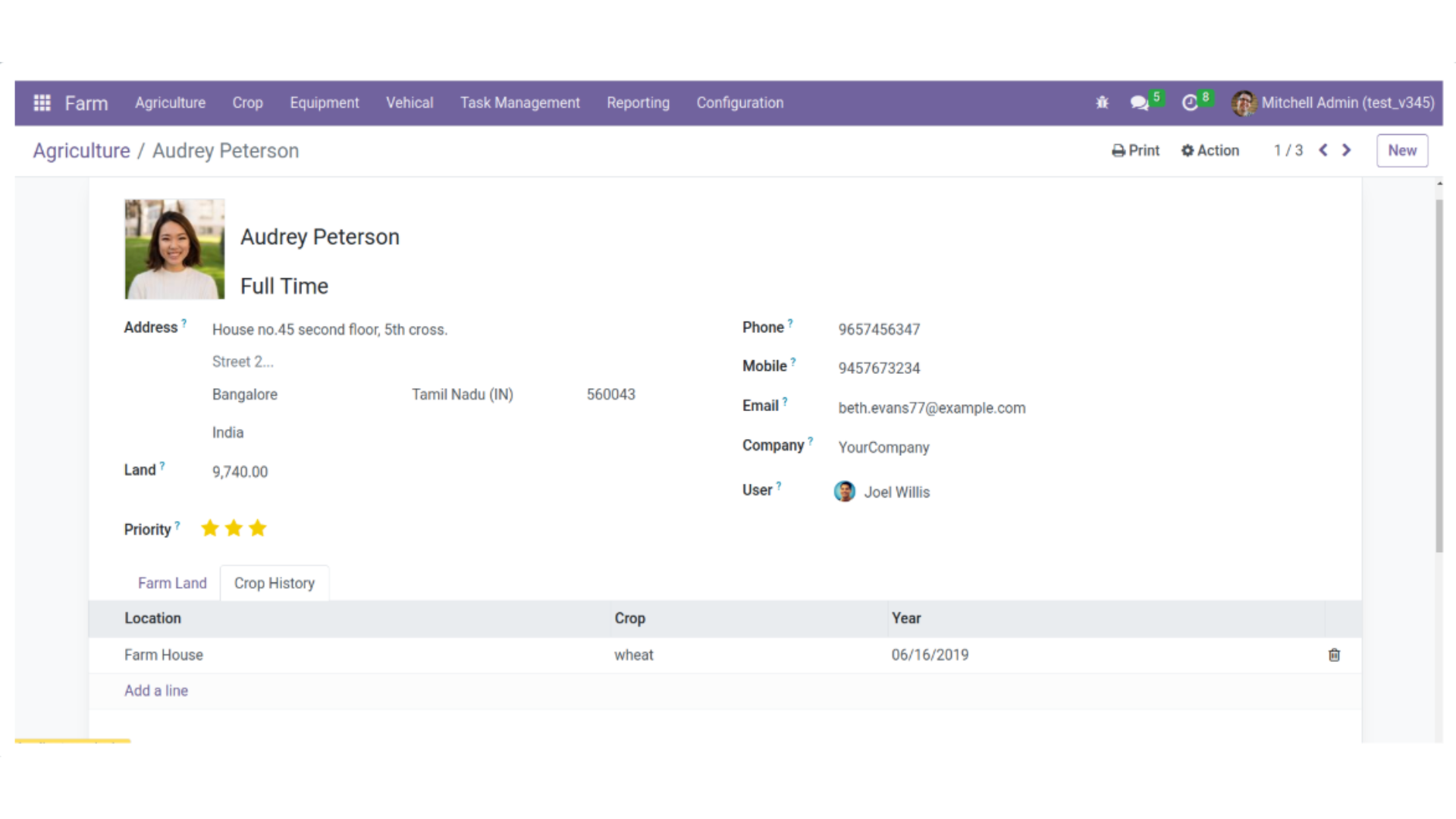Open the Action dropdown menu

point(1210,150)
